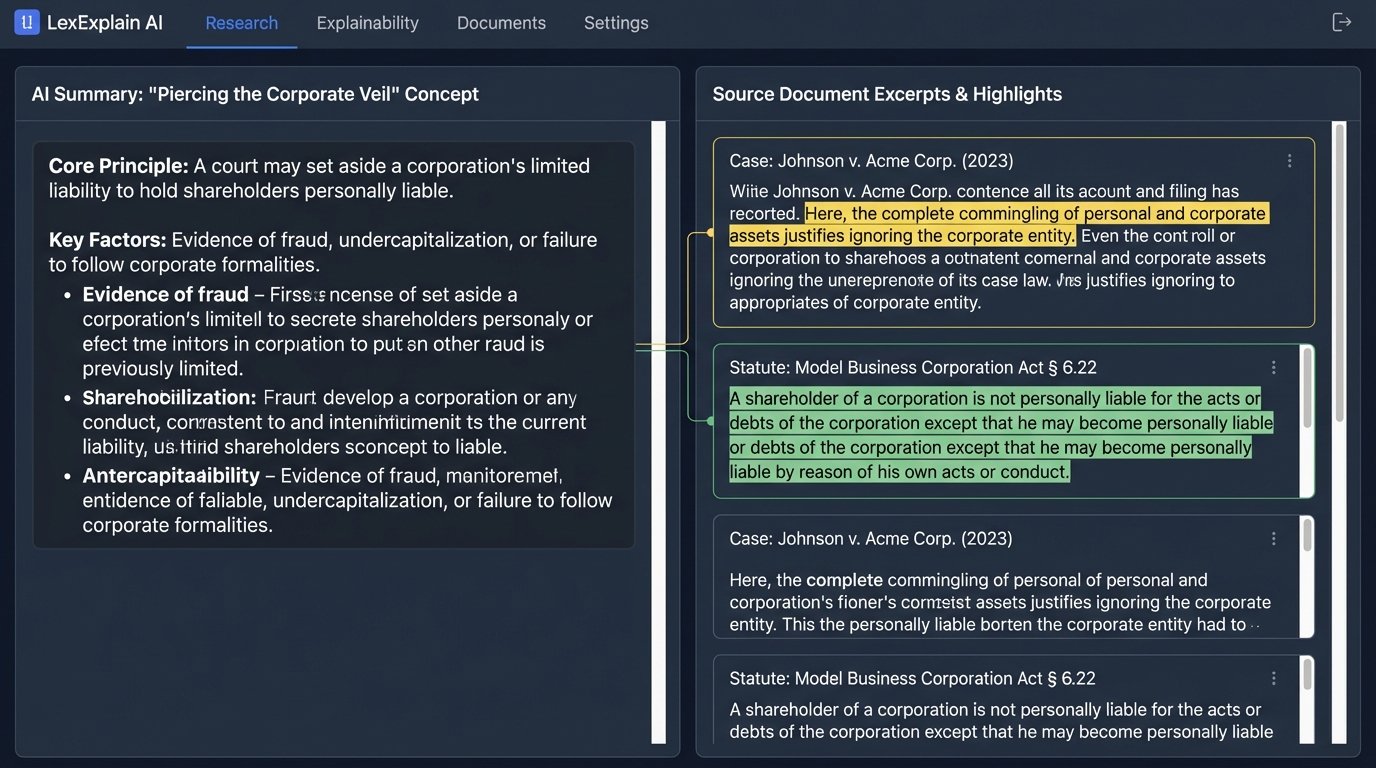1376x768 pixels.
Task: Open the kebab menu on the Model Business Corporation Act card
Action: (1274, 367)
